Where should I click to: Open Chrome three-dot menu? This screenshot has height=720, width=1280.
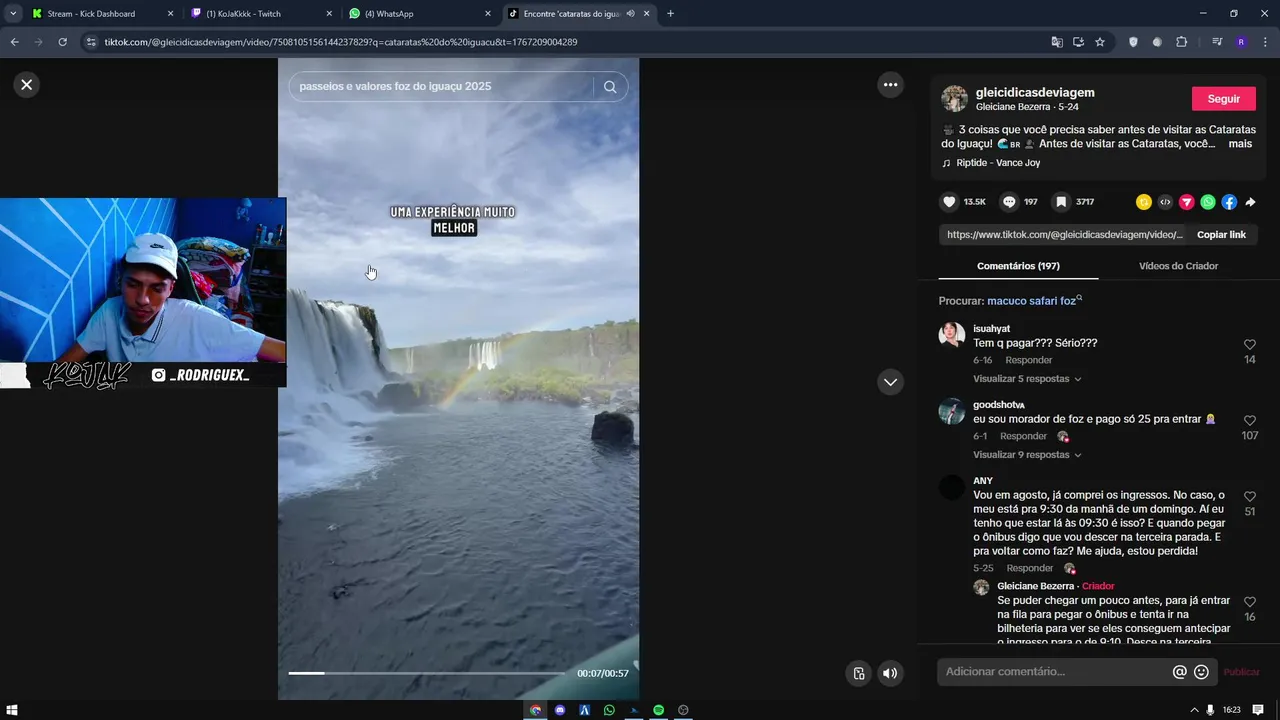[1265, 42]
